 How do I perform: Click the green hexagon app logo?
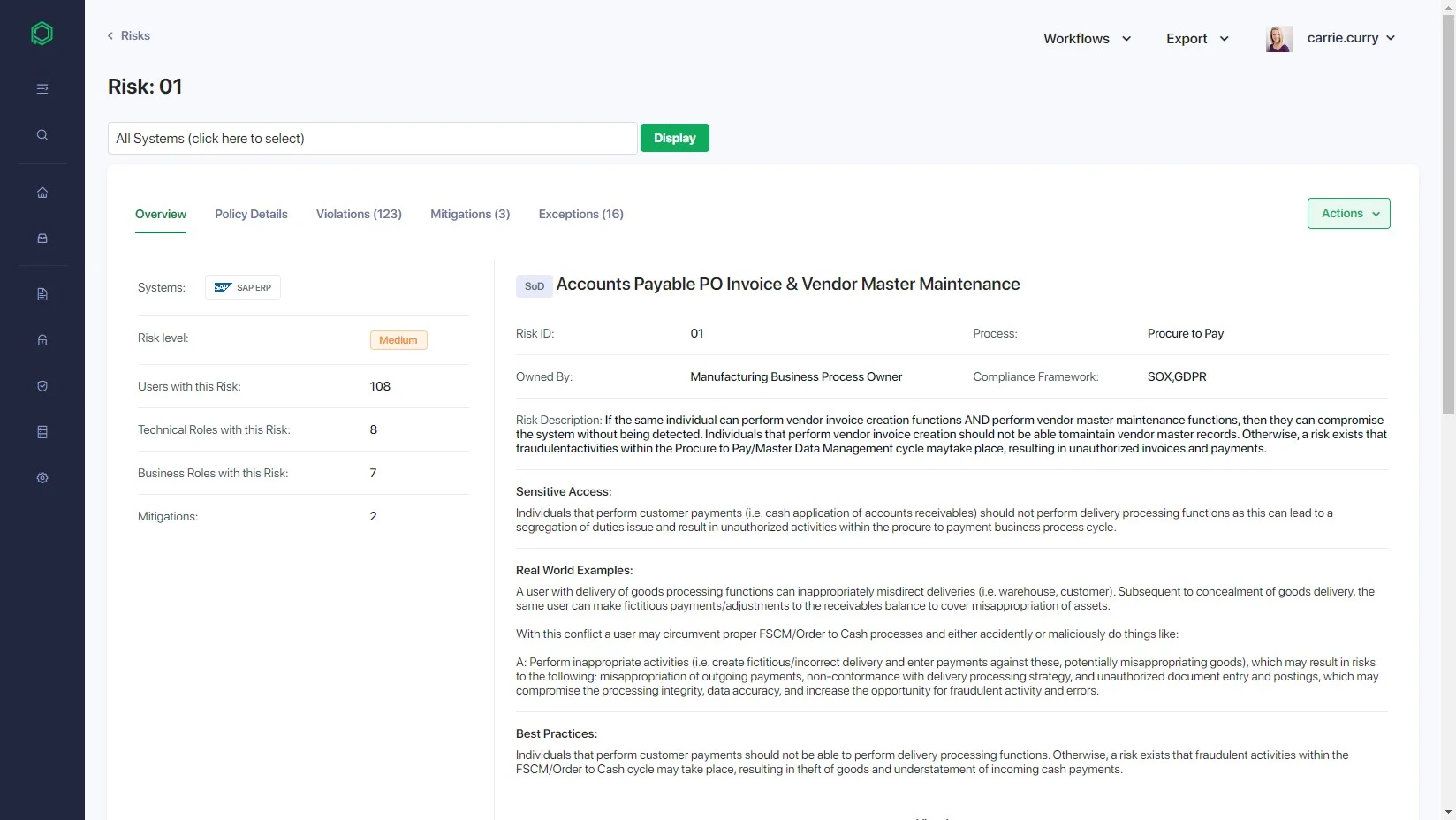[42, 34]
